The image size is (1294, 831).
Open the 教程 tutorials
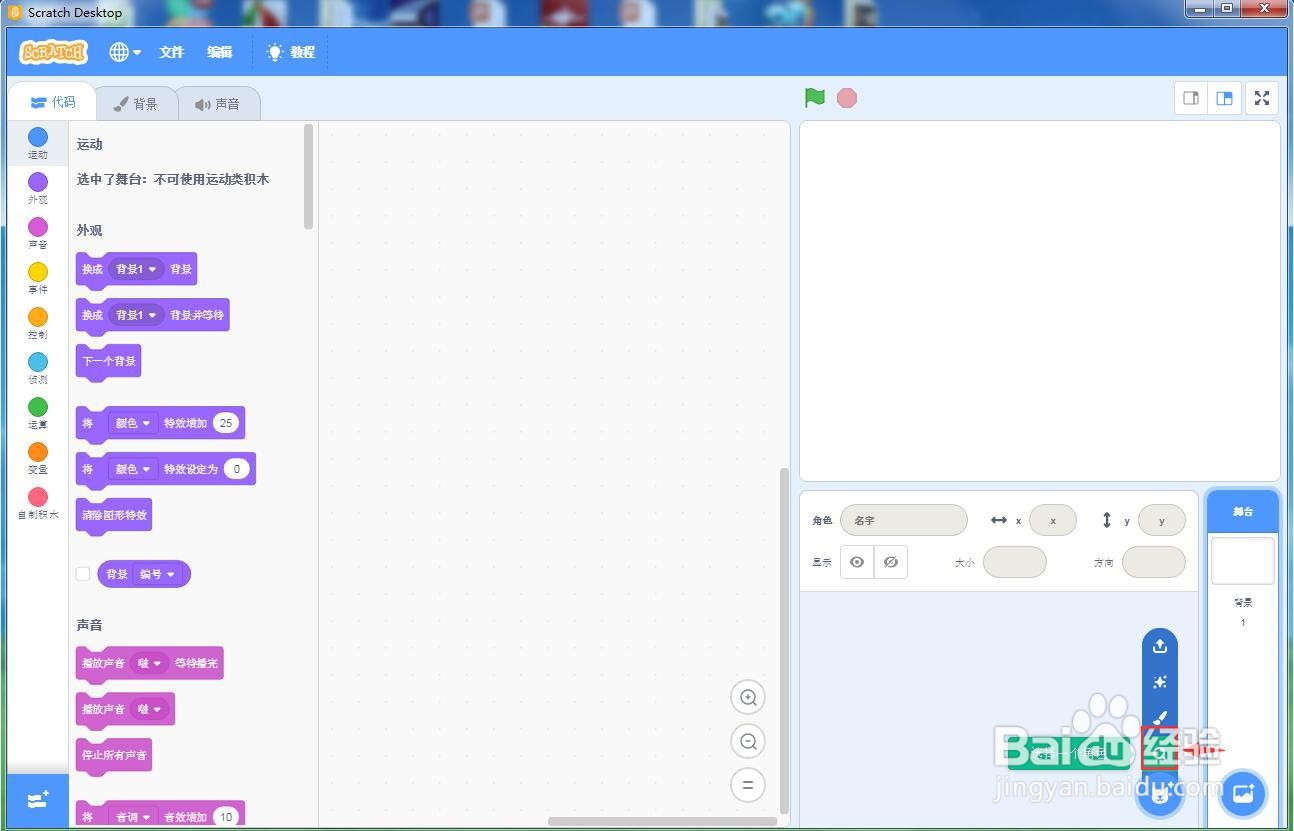click(x=291, y=52)
